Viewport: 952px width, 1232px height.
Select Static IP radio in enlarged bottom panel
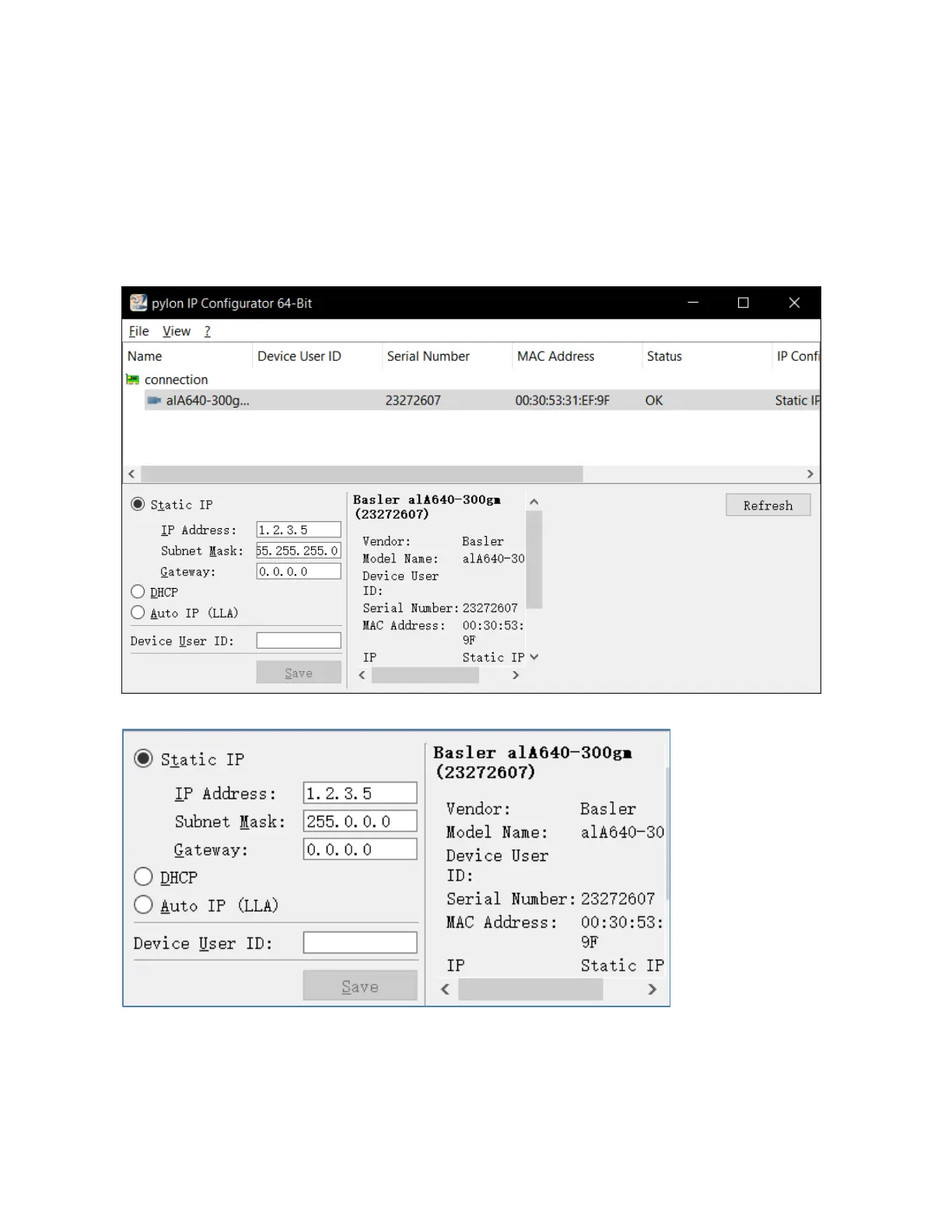(143, 758)
